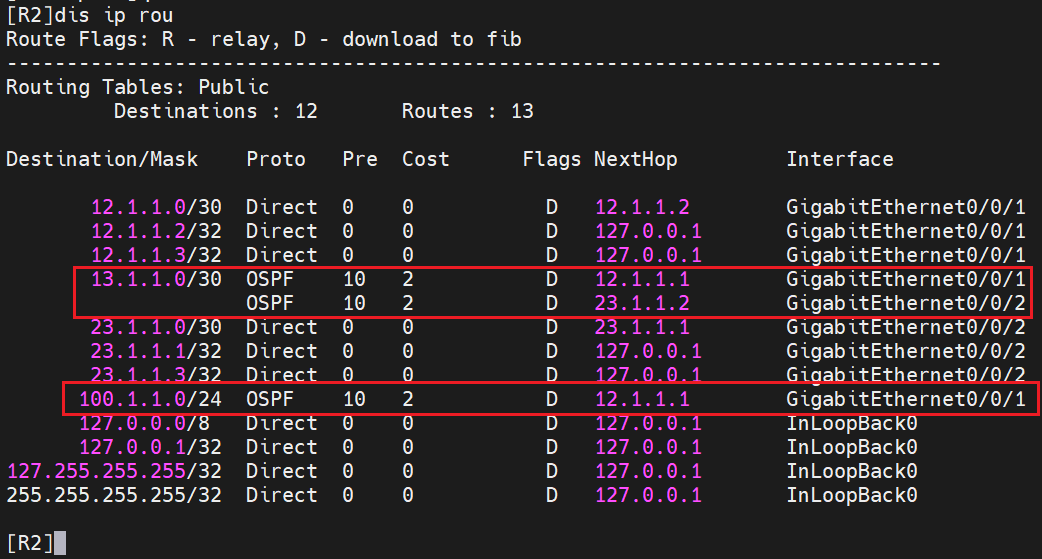
Task: Click the 'Routes : 13' count
Action: coord(467,111)
